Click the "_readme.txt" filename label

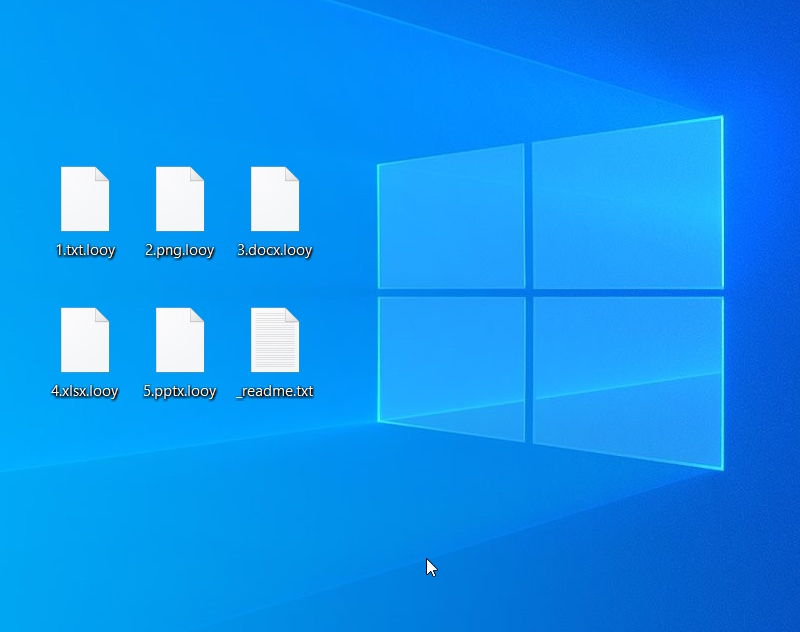pos(275,391)
